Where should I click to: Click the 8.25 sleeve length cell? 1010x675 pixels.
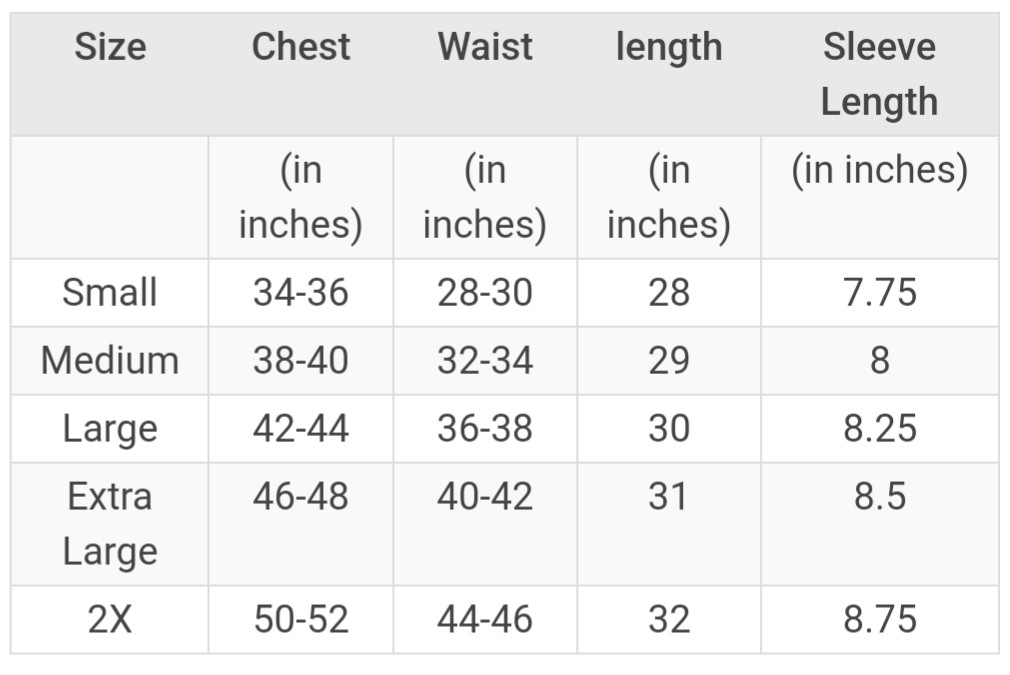(x=880, y=429)
